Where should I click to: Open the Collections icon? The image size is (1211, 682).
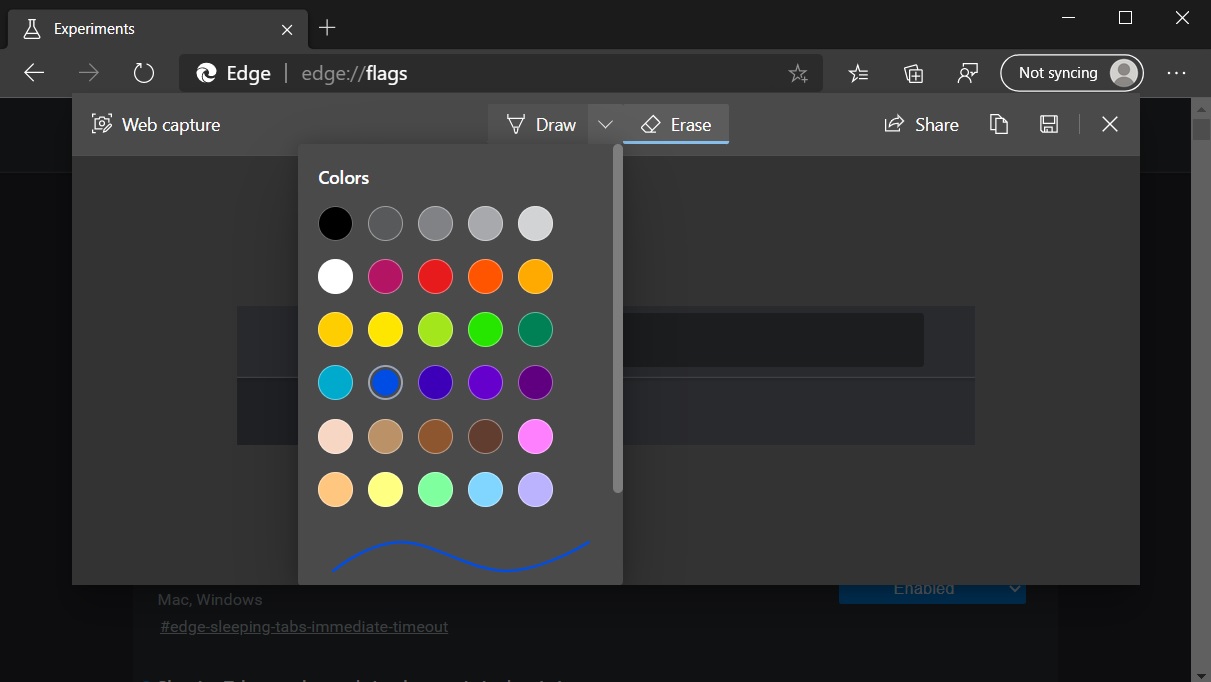913,73
